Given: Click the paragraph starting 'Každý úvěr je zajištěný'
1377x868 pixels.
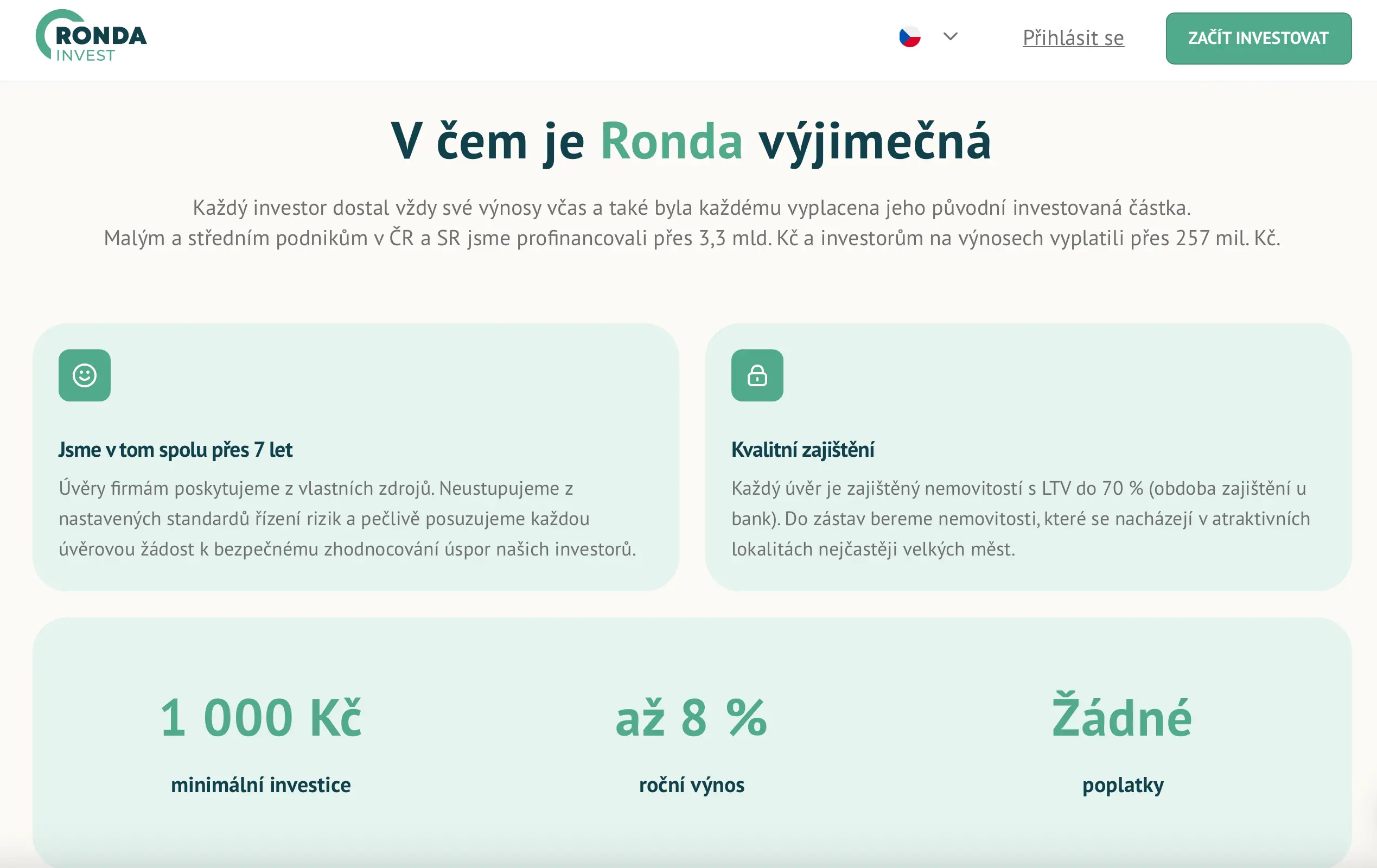Looking at the screenshot, I should (x=1020, y=519).
